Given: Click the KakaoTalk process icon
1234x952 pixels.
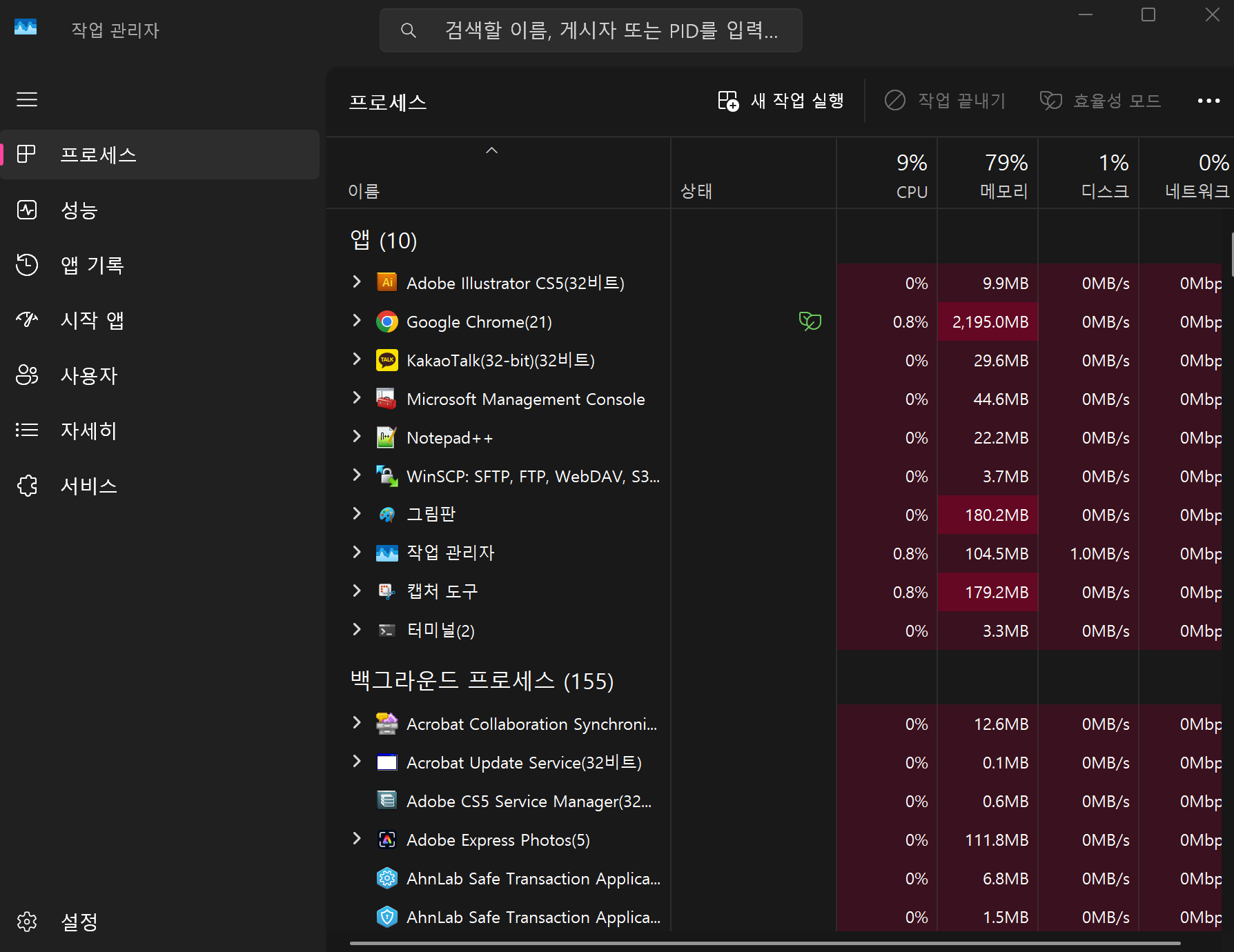Looking at the screenshot, I should 387,360.
